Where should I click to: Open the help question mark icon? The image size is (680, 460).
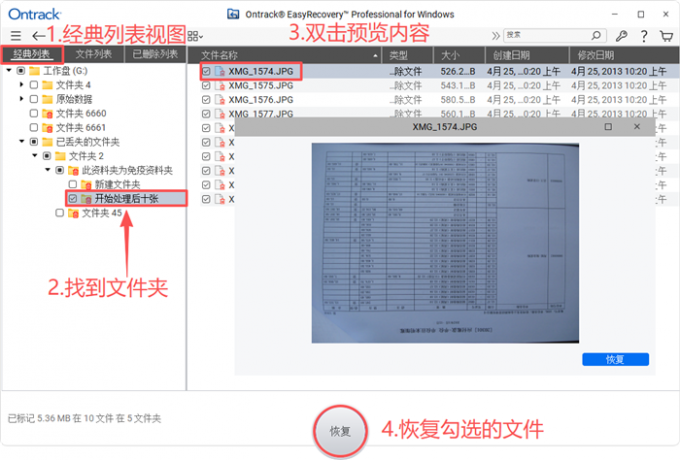point(644,36)
